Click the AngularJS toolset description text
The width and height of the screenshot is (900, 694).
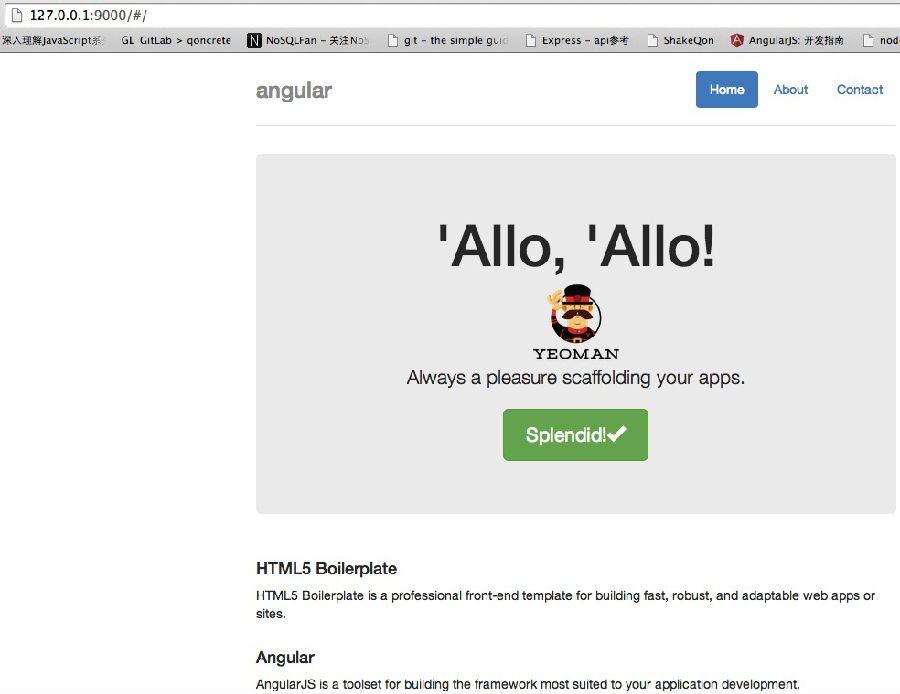pyautogui.click(x=527, y=684)
